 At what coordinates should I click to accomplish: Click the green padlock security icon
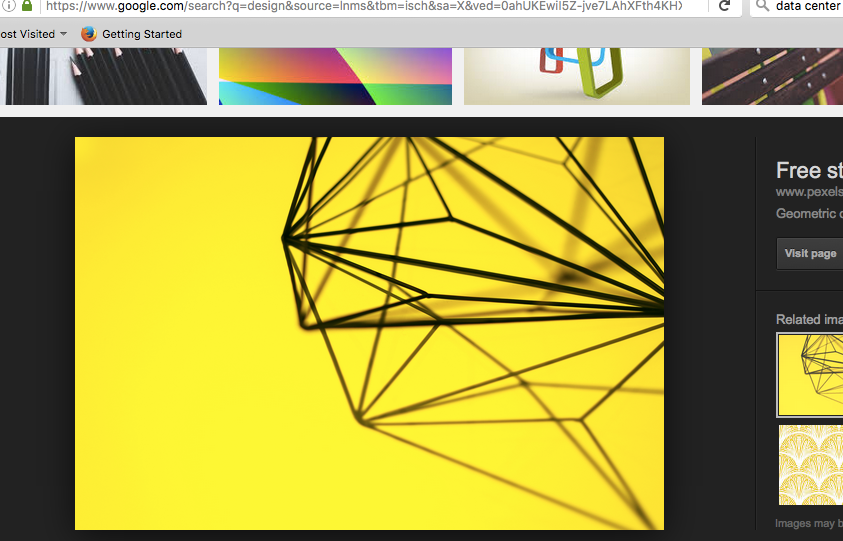[x=27, y=6]
